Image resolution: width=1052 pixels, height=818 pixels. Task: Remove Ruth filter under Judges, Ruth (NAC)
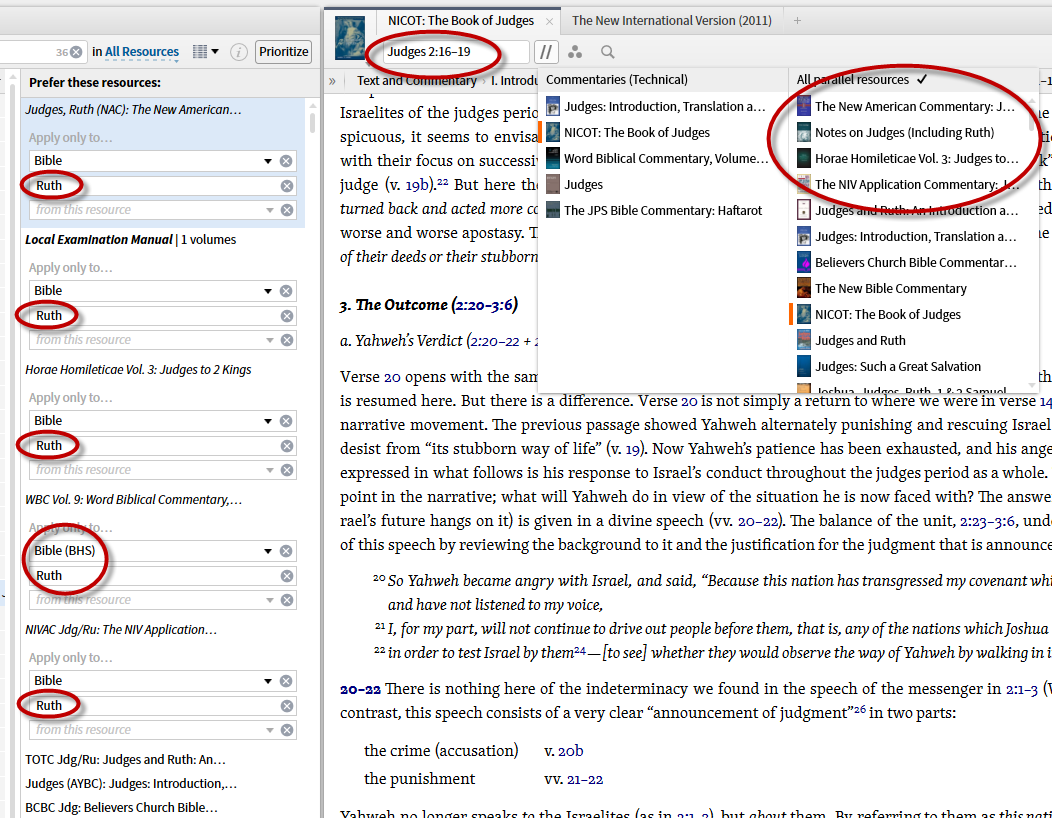pos(286,186)
